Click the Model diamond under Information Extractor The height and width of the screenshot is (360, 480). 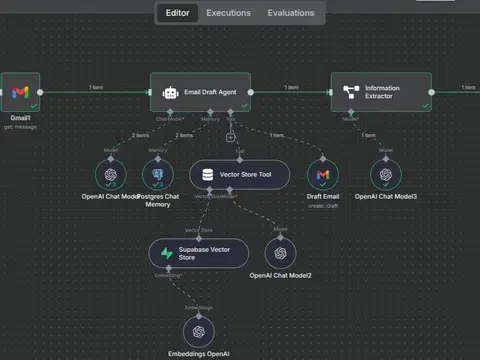click(351, 112)
